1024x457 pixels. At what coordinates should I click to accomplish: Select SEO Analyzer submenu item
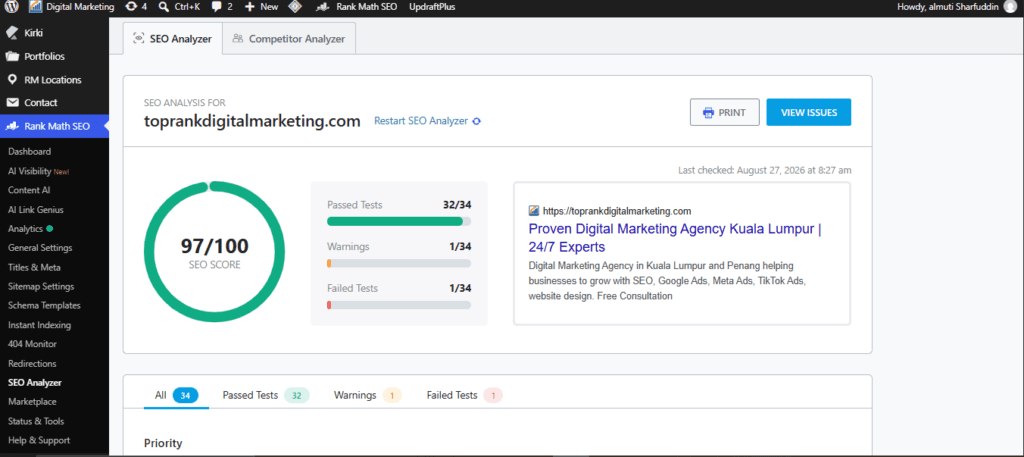click(35, 383)
